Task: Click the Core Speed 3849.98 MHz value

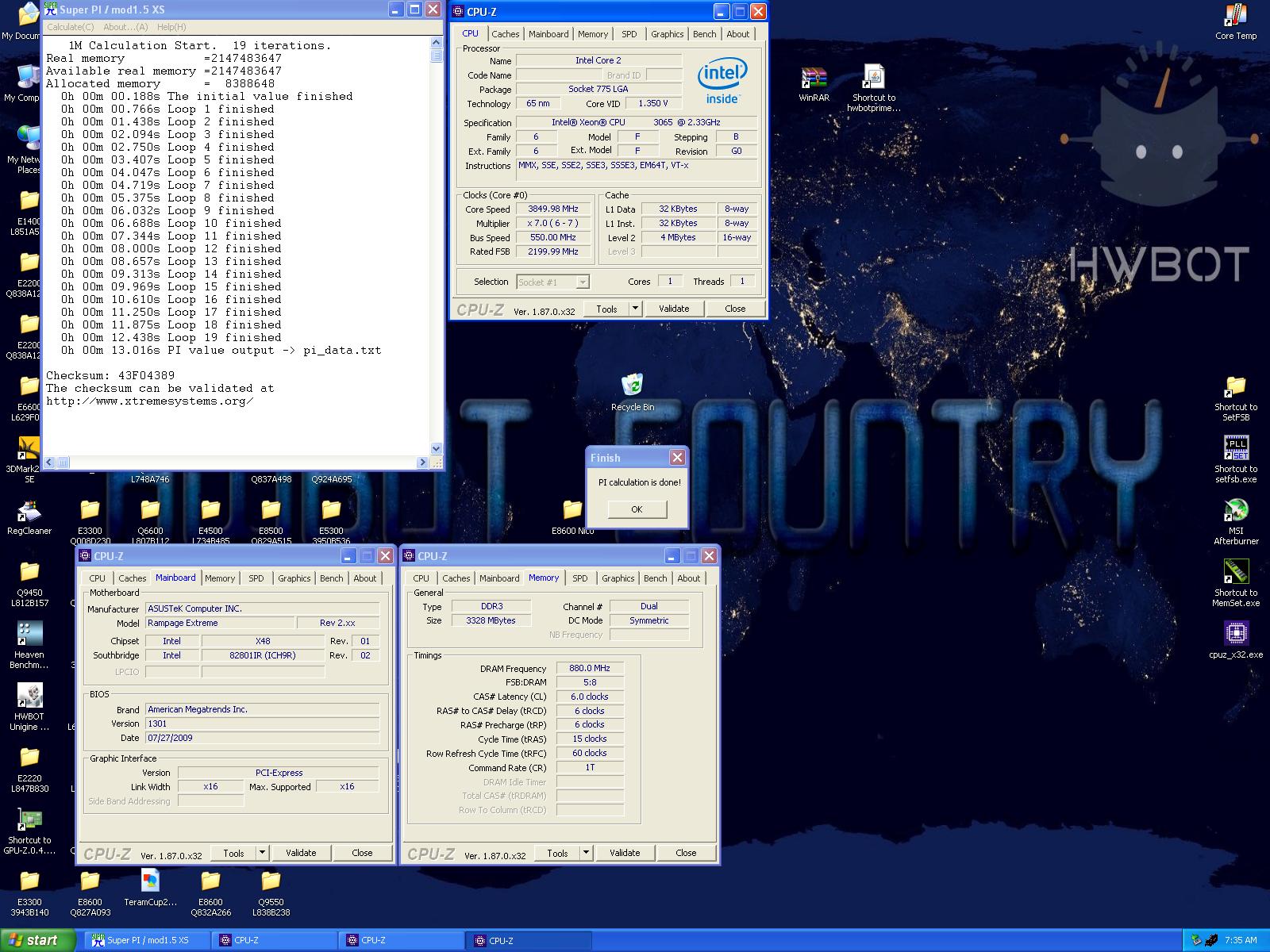Action: [x=552, y=209]
